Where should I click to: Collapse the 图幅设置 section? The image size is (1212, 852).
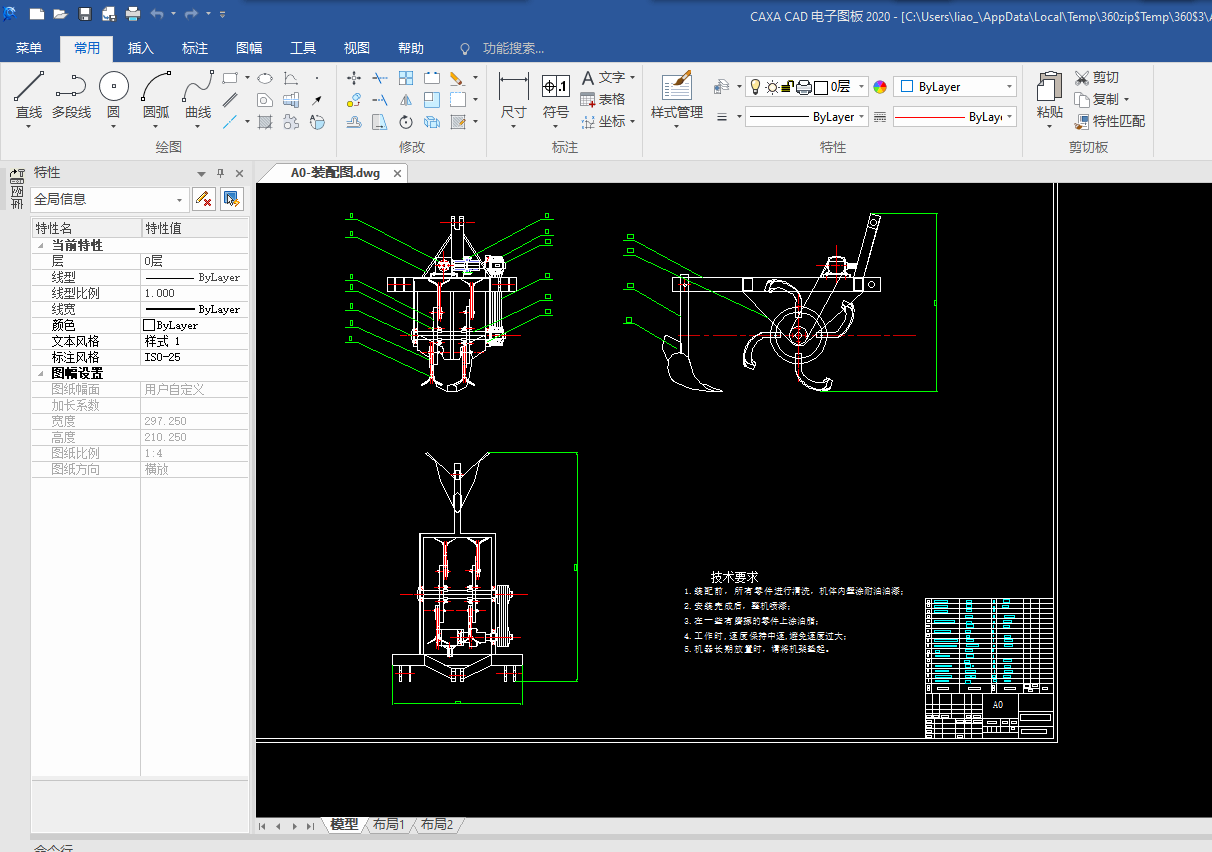point(41,373)
